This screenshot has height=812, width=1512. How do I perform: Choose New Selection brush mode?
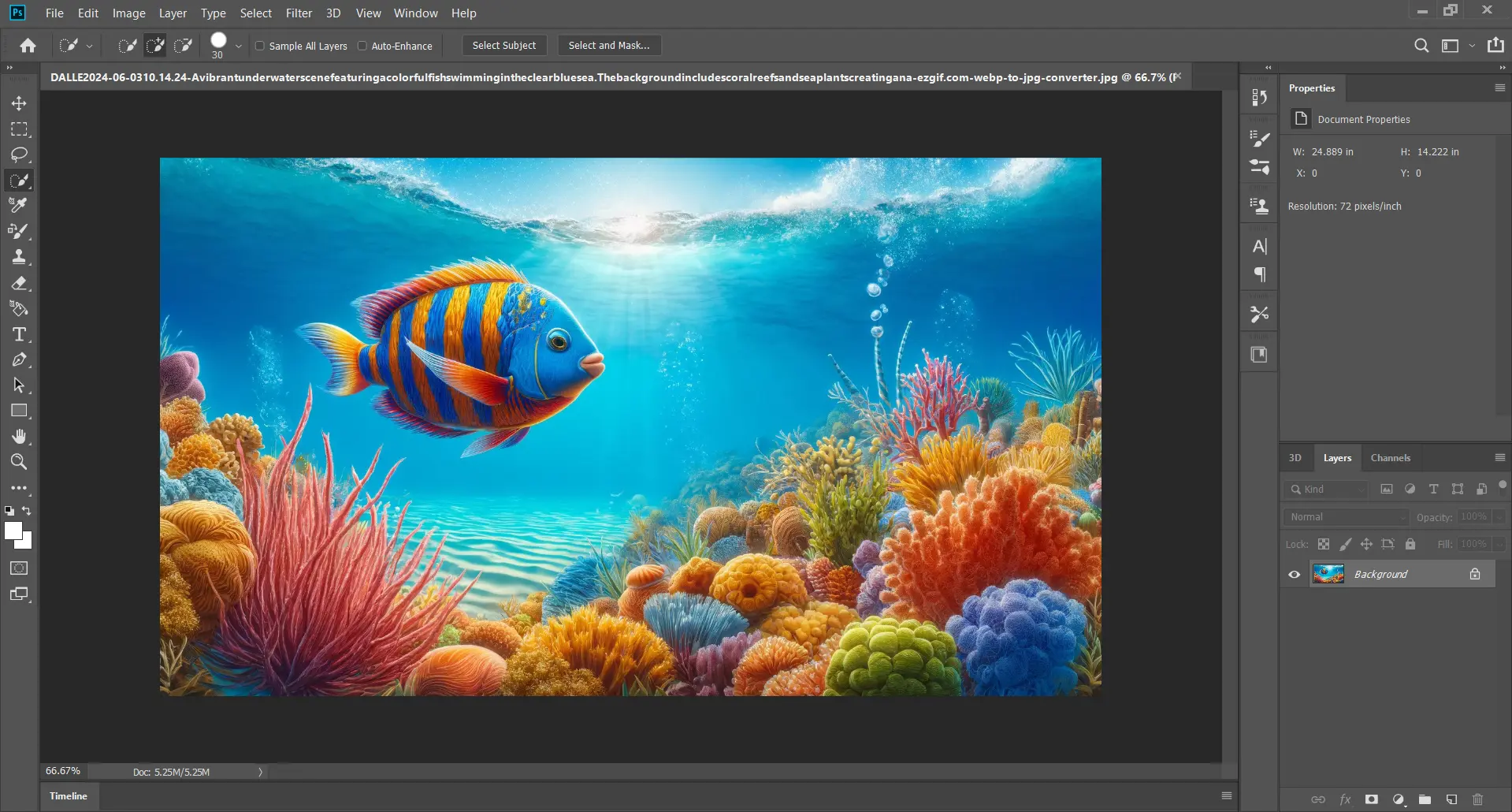click(127, 46)
